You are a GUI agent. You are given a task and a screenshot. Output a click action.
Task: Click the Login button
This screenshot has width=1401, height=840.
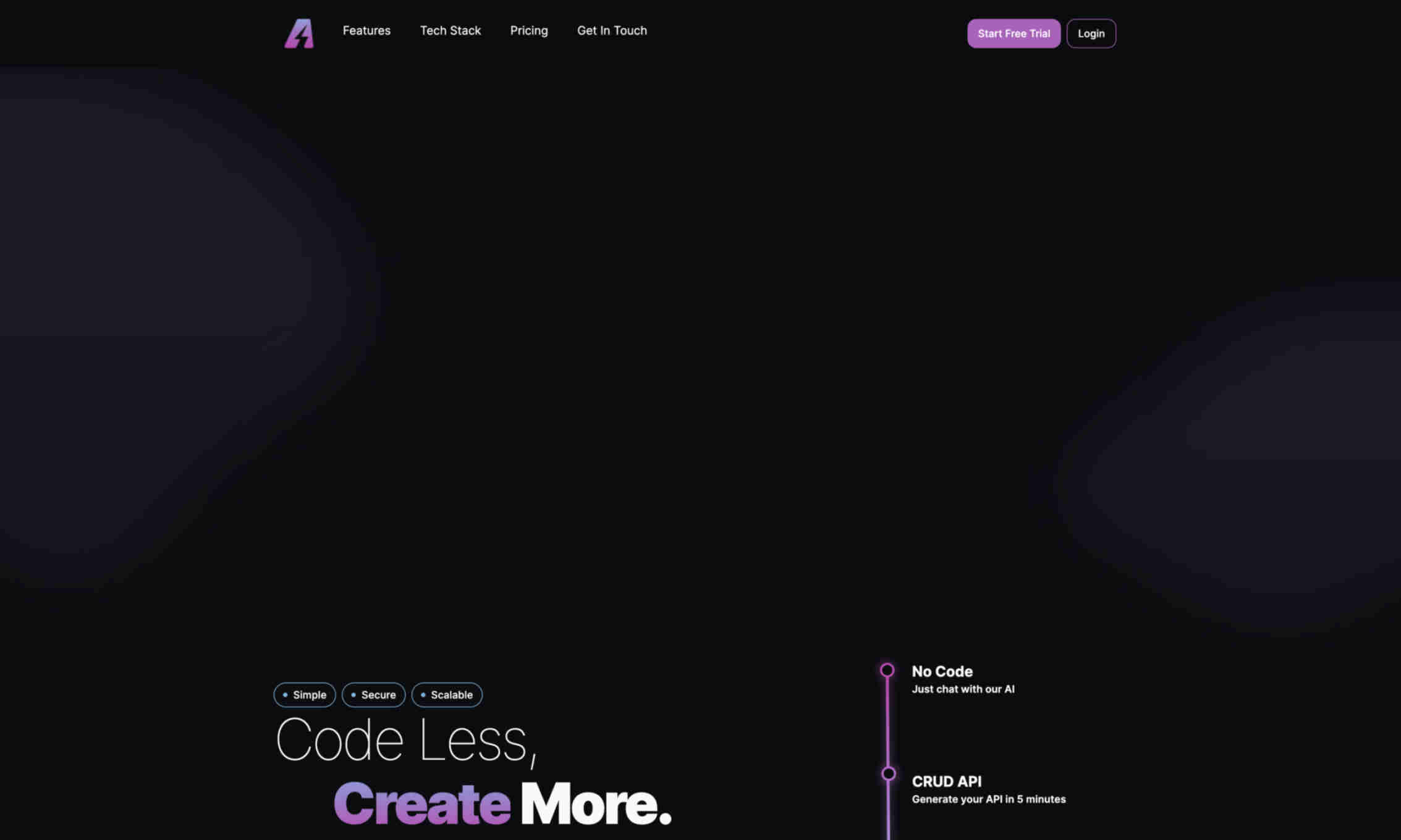point(1091,33)
